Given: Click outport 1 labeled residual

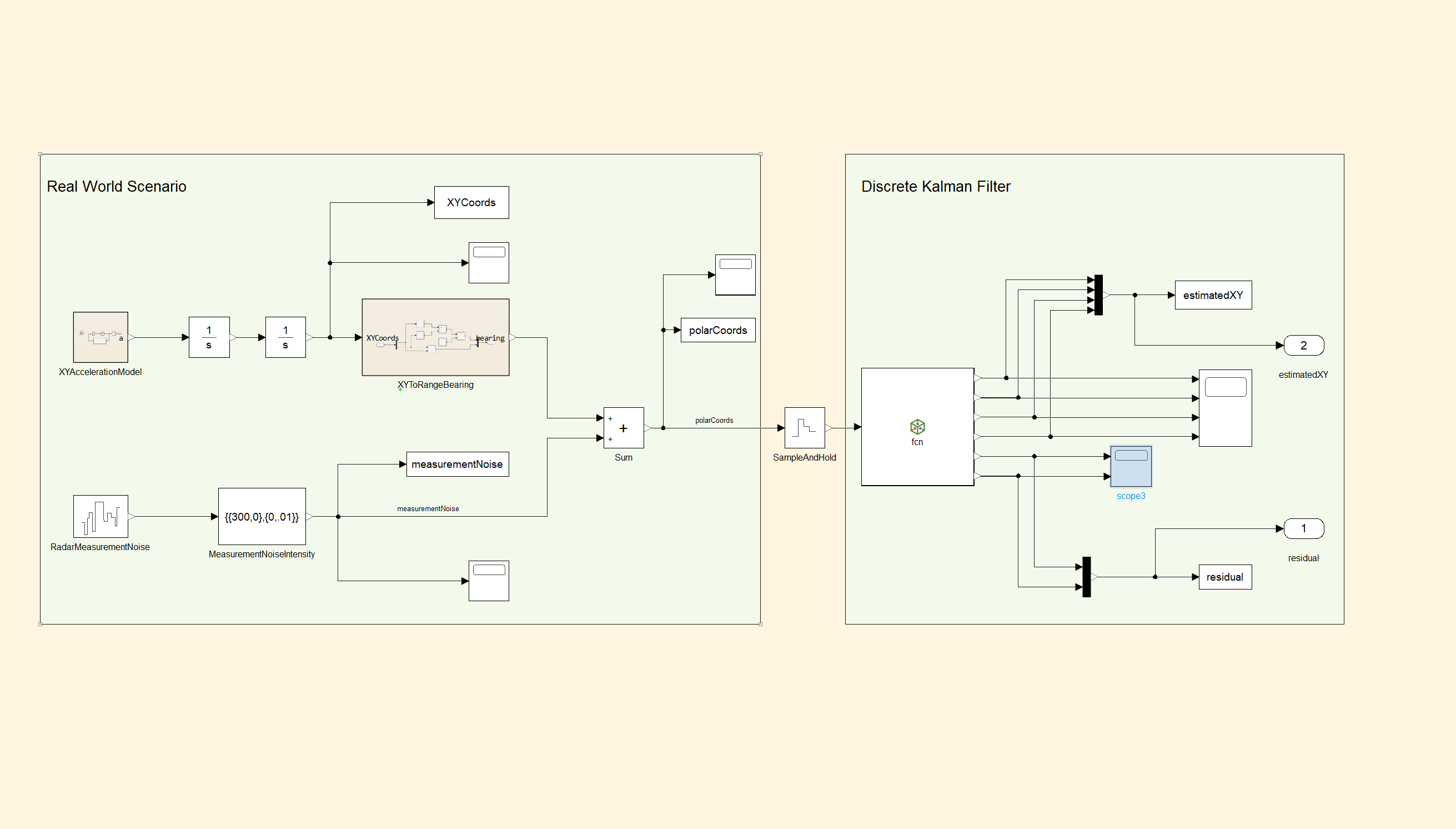Looking at the screenshot, I should [x=1303, y=528].
